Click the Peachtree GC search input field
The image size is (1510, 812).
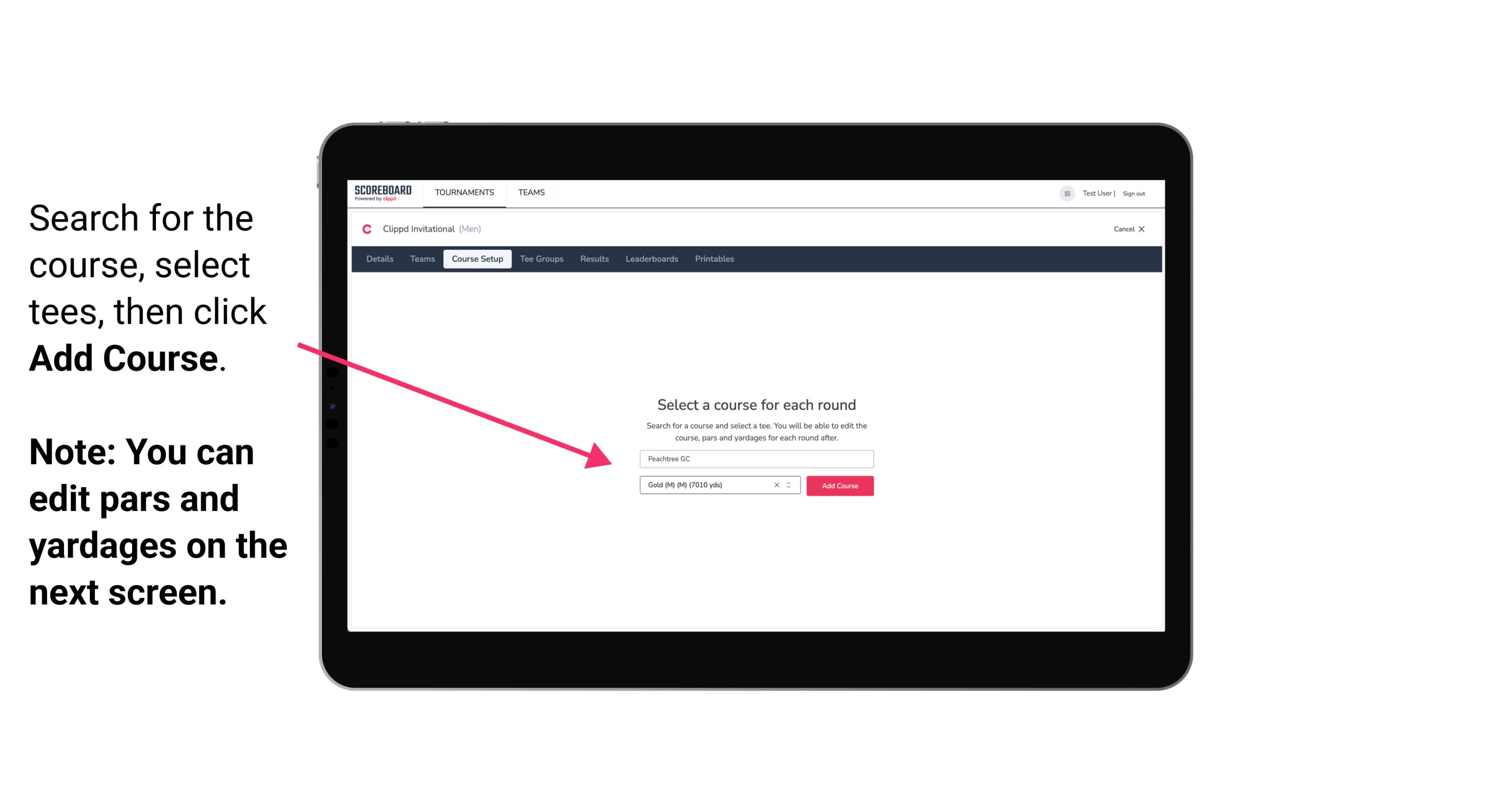(756, 457)
